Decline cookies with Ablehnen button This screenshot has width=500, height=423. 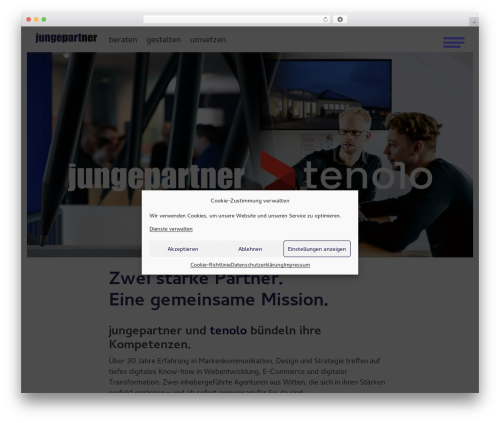(250, 249)
